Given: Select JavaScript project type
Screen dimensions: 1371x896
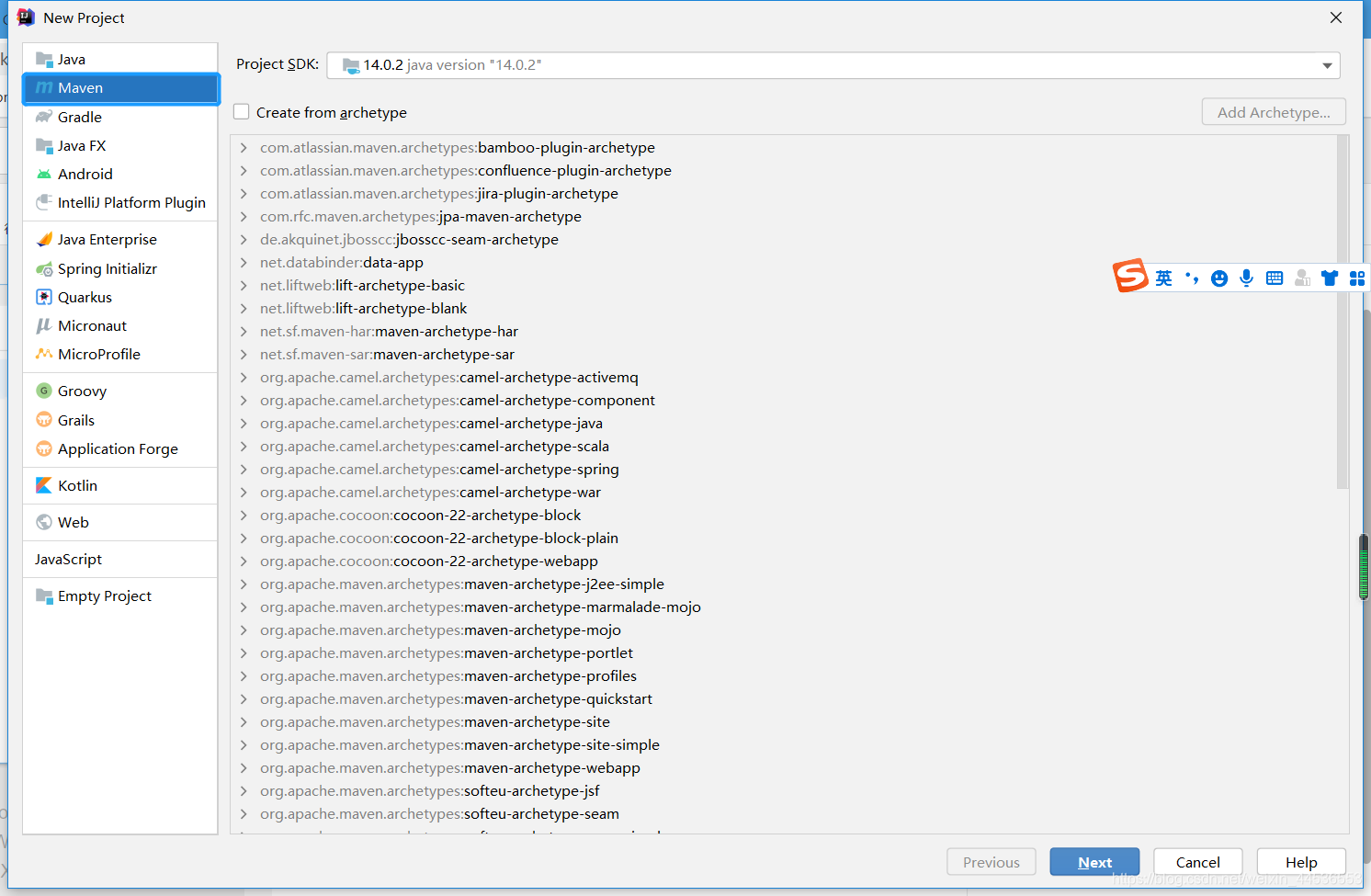Looking at the screenshot, I should click(x=120, y=559).
